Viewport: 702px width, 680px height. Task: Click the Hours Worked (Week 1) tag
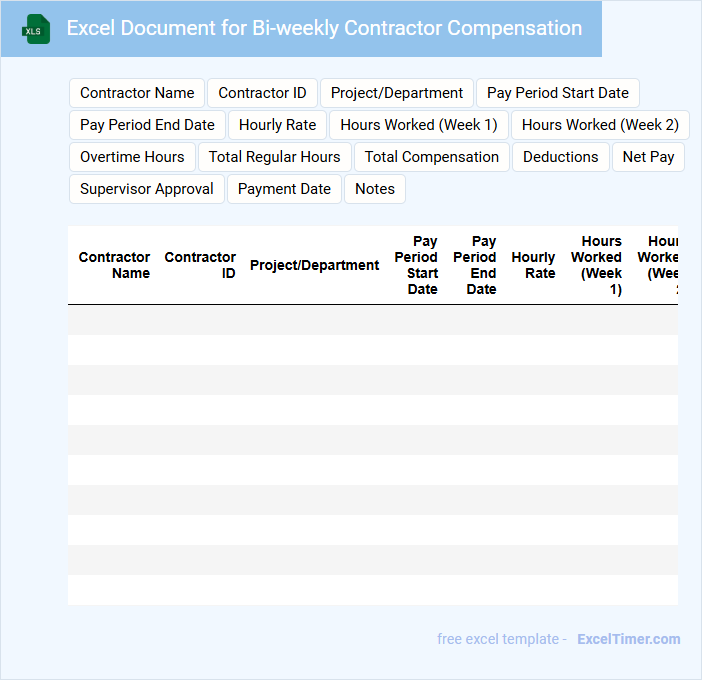(419, 125)
